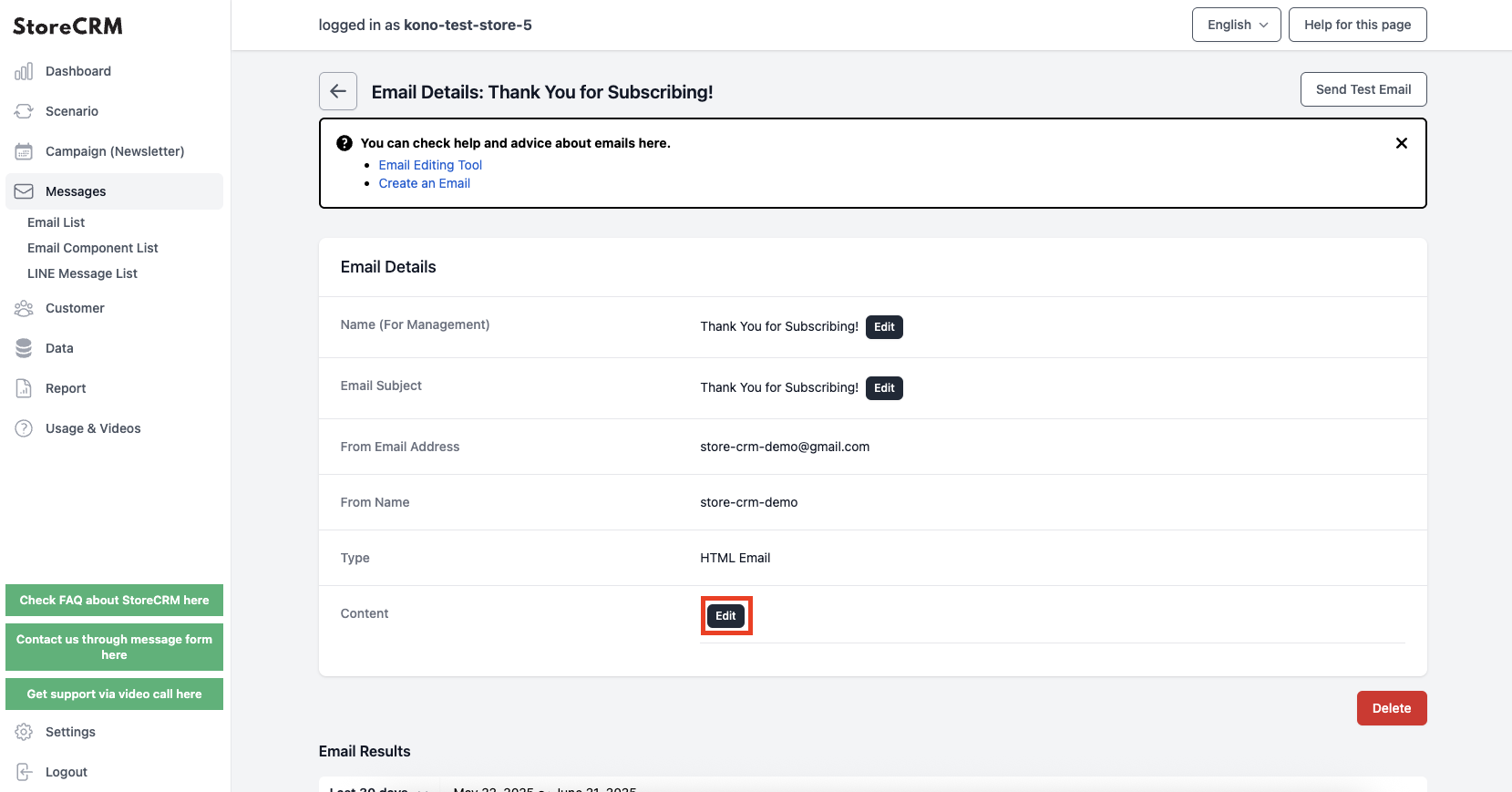This screenshot has height=792, width=1512.
Task: Click the Logout door icon
Action: (x=24, y=772)
